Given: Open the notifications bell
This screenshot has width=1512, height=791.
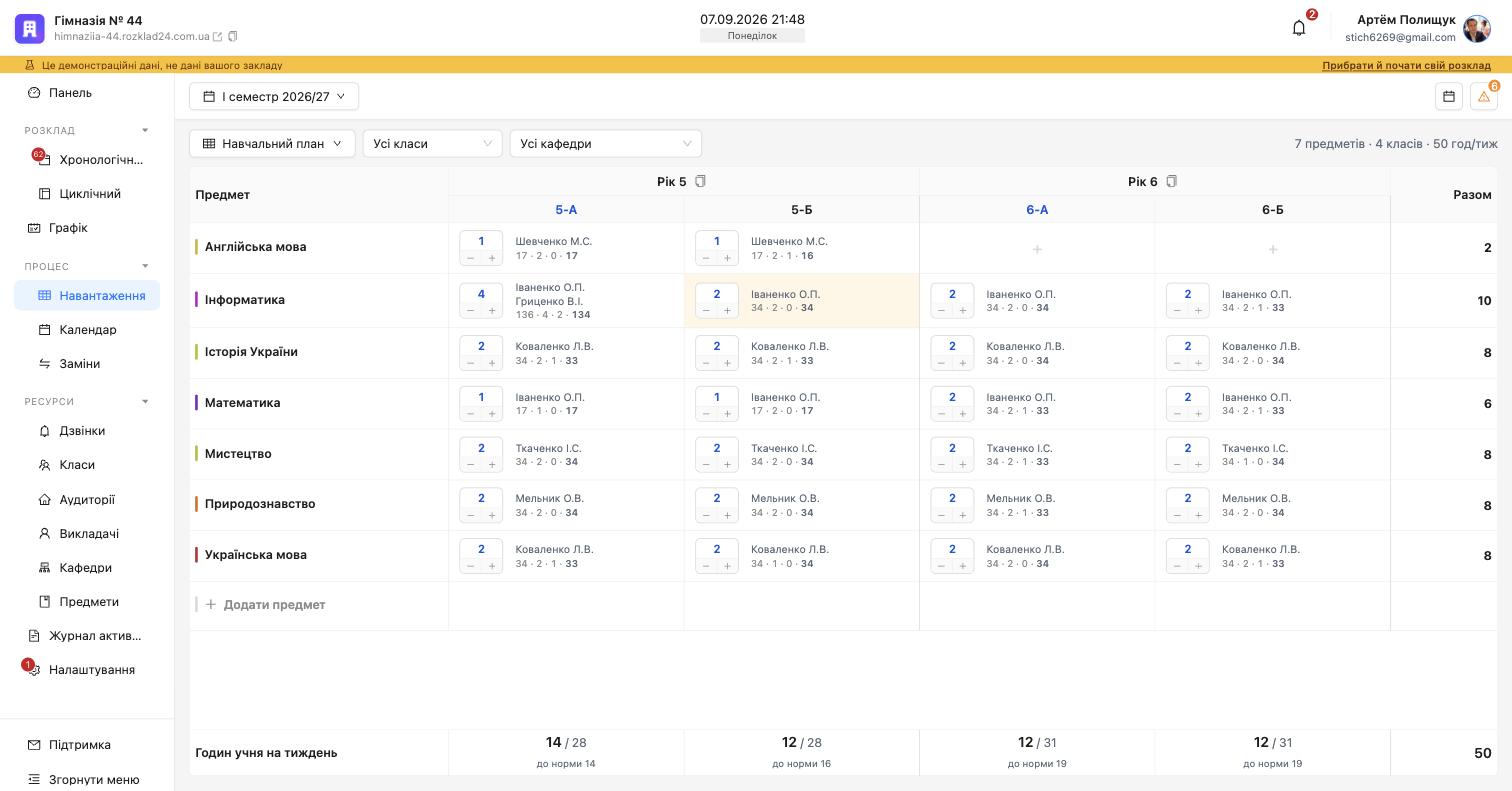Looking at the screenshot, I should pos(1299,28).
